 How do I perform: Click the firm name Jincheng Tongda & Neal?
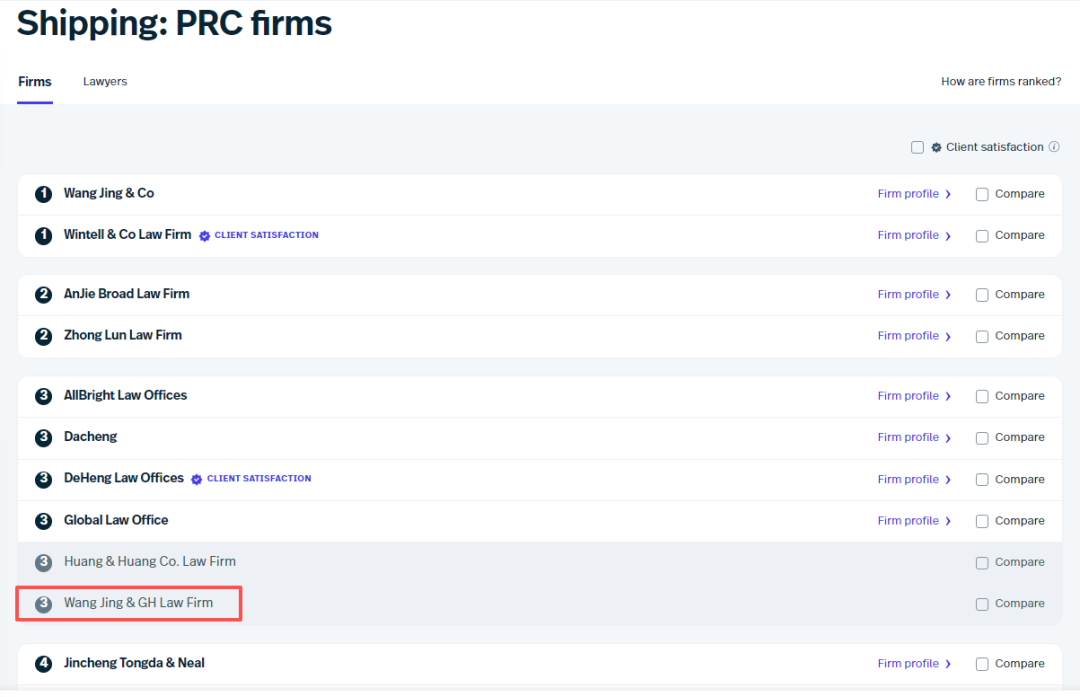click(x=134, y=663)
